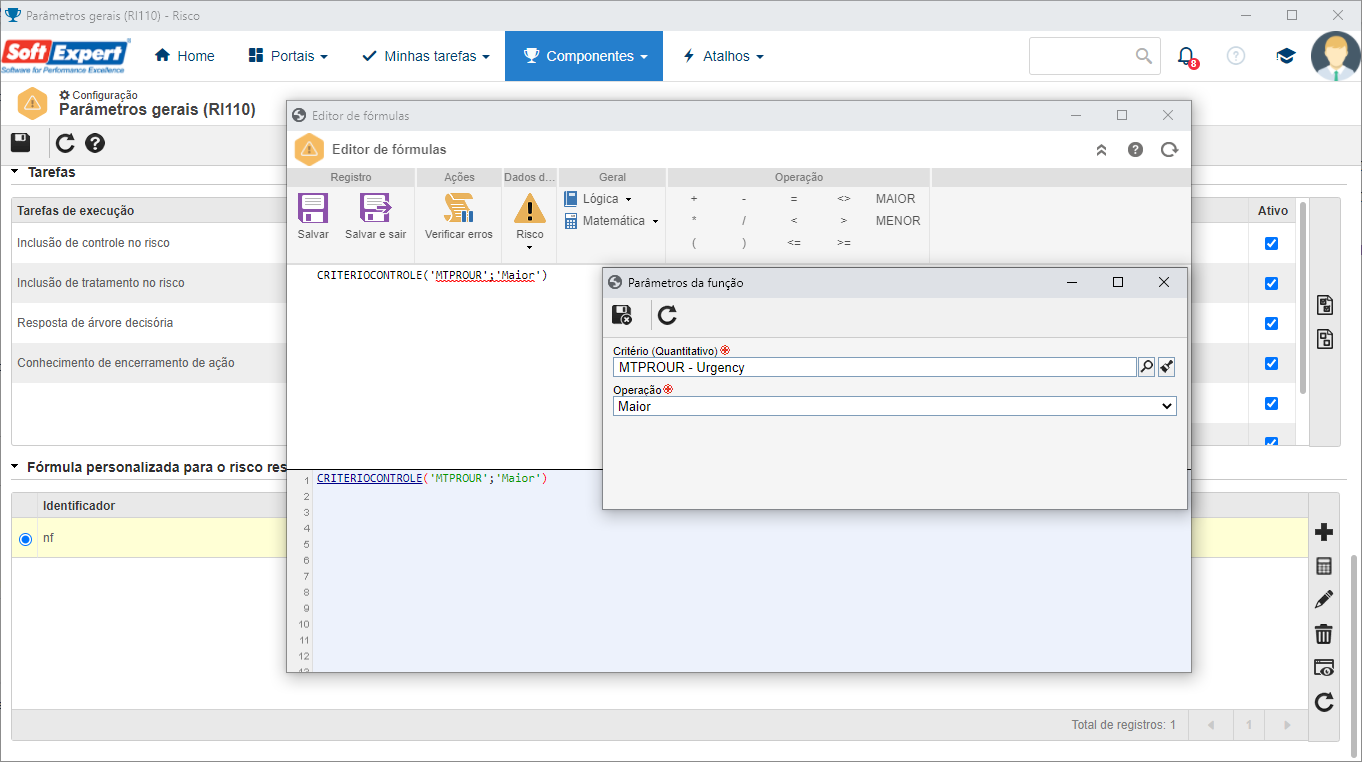Click previous page arrow in pagination
1362x762 pixels.
coord(1211,725)
